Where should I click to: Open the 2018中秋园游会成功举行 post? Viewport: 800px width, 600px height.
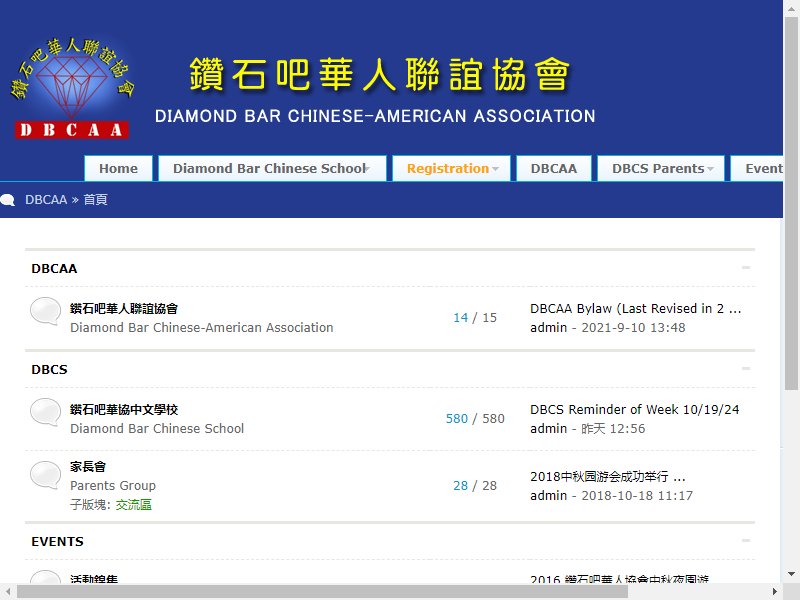click(x=608, y=477)
